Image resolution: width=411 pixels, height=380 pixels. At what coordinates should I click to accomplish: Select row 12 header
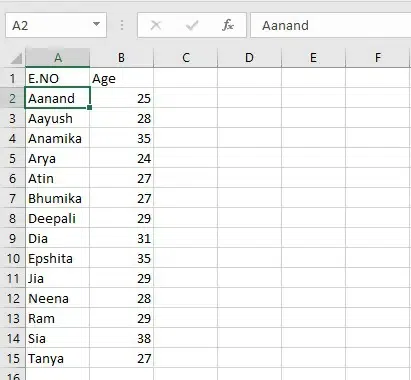pos(13,298)
